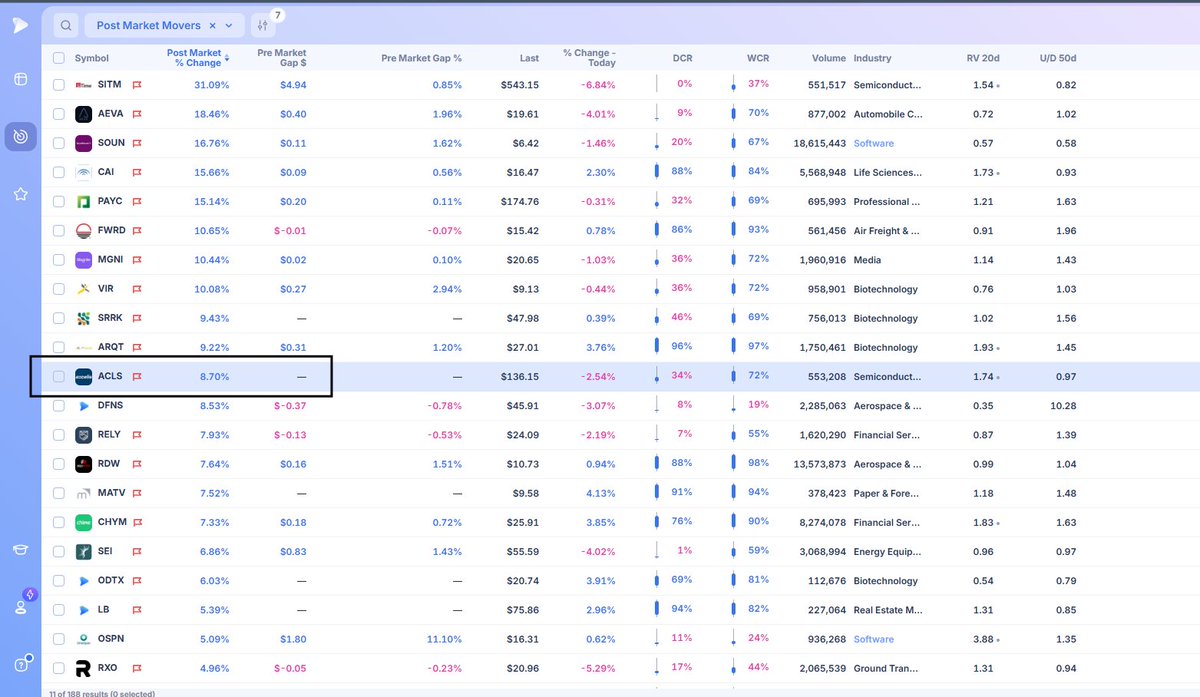Click the AEVA company logo
1200x697 pixels.
84,114
